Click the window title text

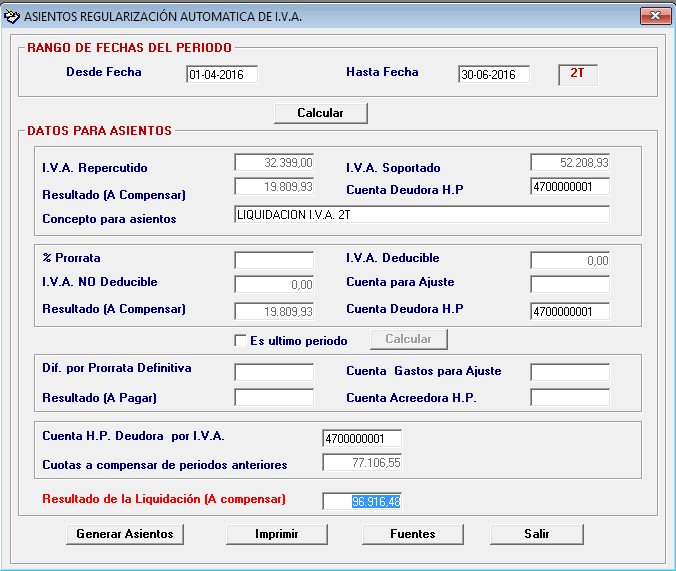point(163,17)
